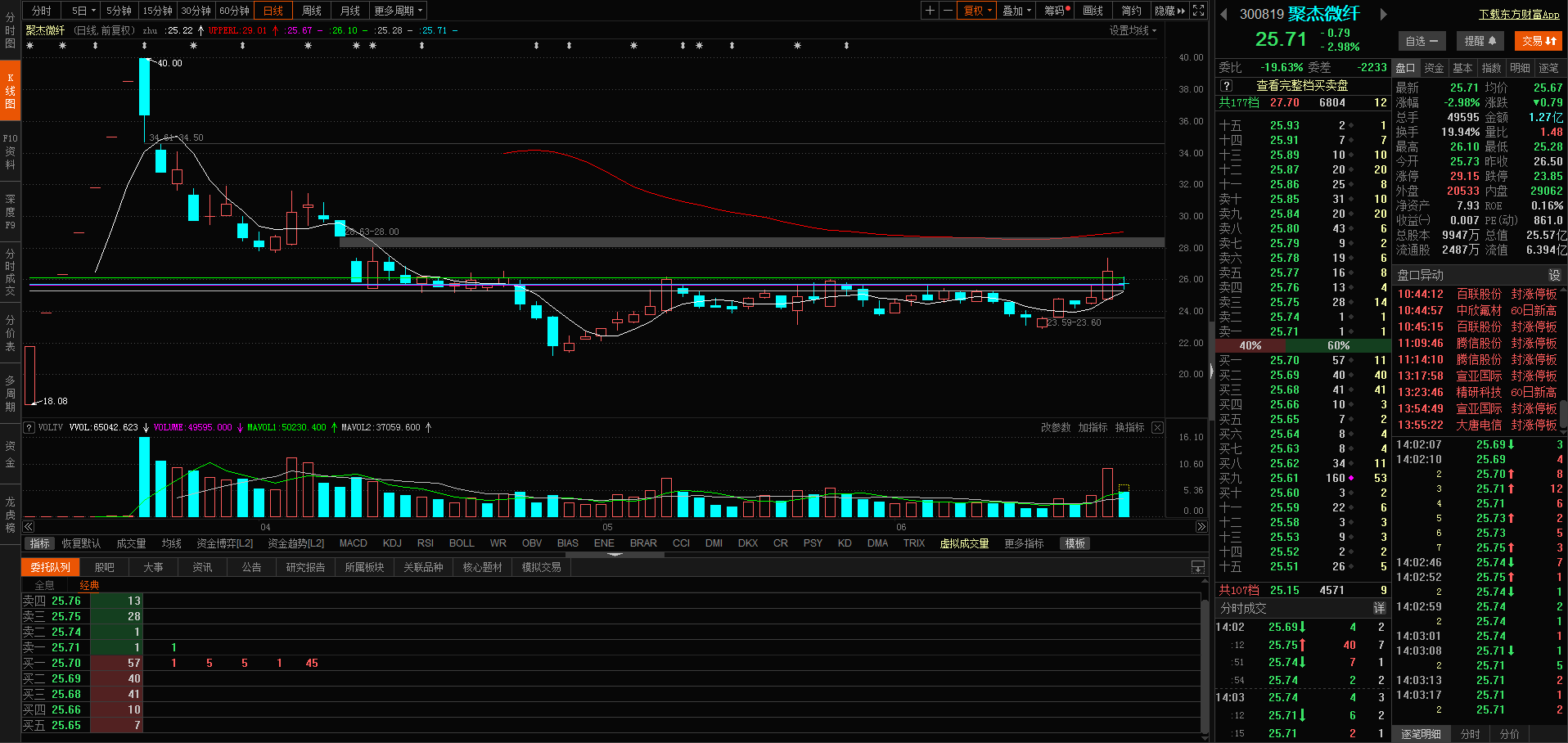The height and width of the screenshot is (743, 1568).
Task: Expand 更多周期 dropdown
Action: 399,11
